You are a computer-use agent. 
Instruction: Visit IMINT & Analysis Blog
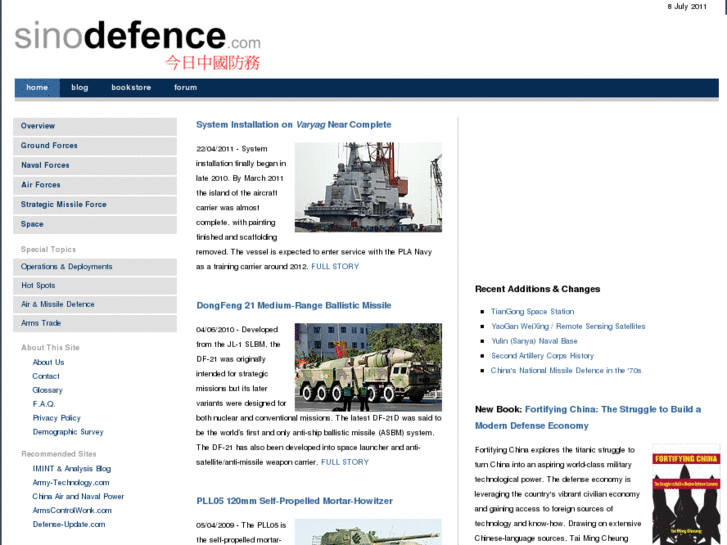(x=72, y=469)
